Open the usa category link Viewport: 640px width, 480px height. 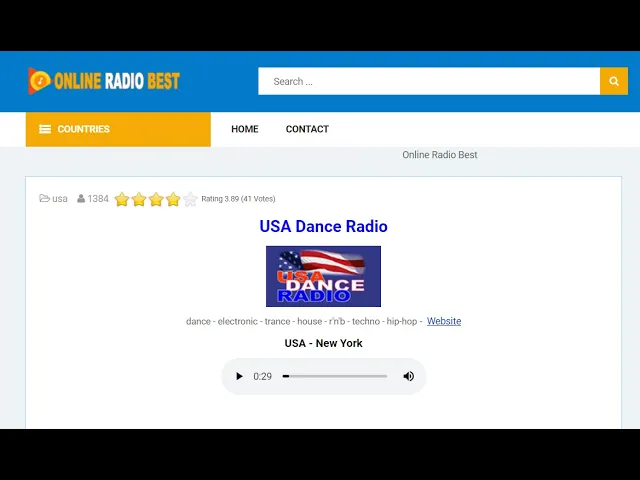60,199
